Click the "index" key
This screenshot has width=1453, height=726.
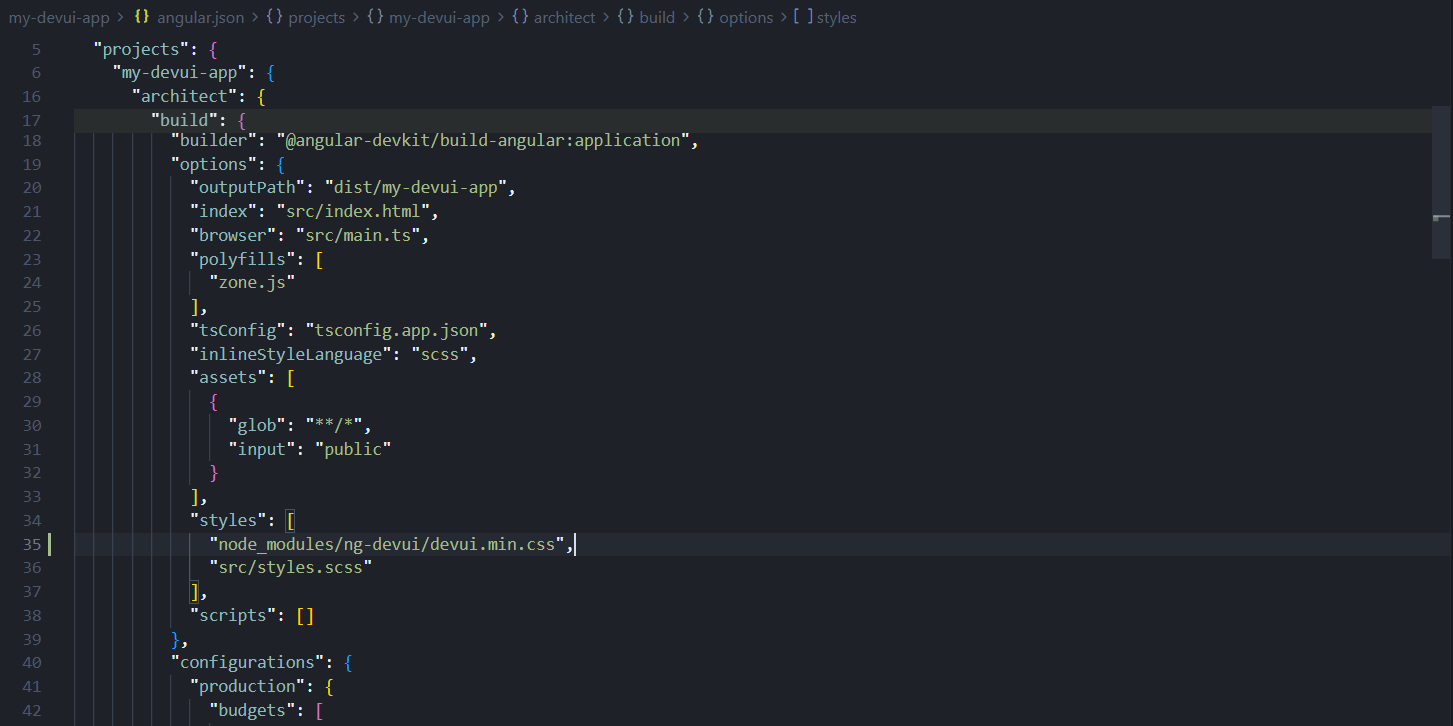[224, 212]
